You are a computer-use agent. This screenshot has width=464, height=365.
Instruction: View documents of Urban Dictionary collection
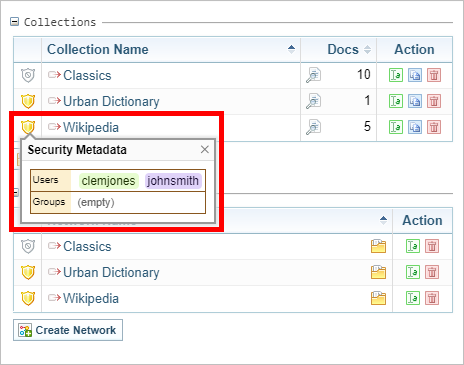(x=314, y=101)
